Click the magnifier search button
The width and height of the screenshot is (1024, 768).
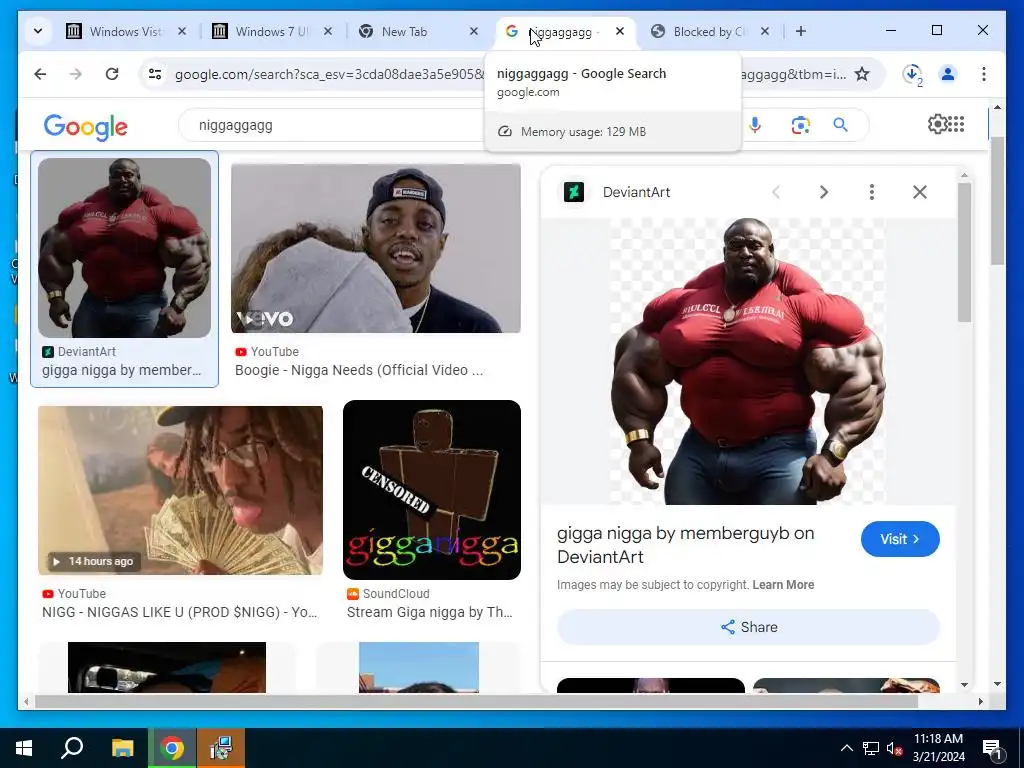tap(840, 125)
